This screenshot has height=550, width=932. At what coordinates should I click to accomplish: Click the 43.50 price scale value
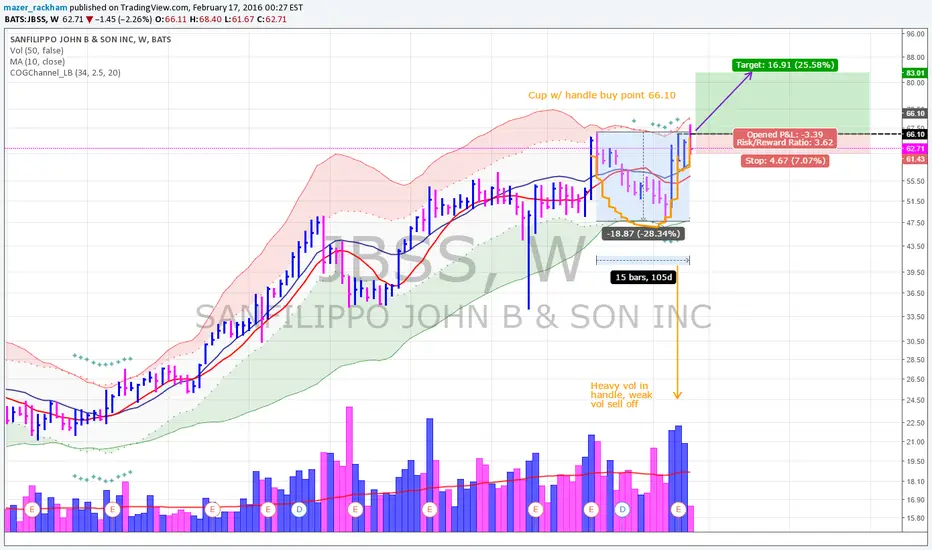[x=915, y=246]
